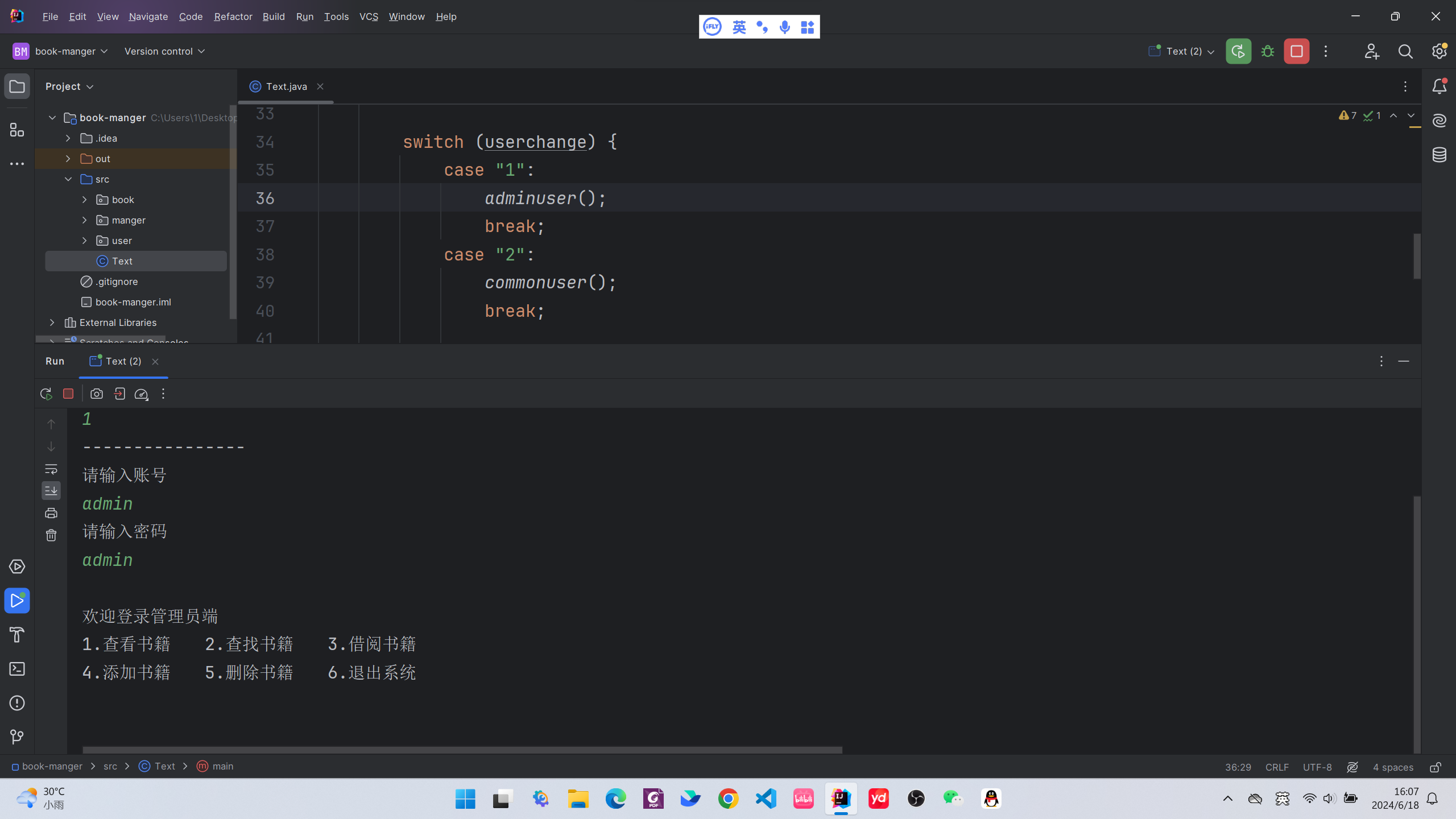Open the Build menu

pyautogui.click(x=273, y=16)
